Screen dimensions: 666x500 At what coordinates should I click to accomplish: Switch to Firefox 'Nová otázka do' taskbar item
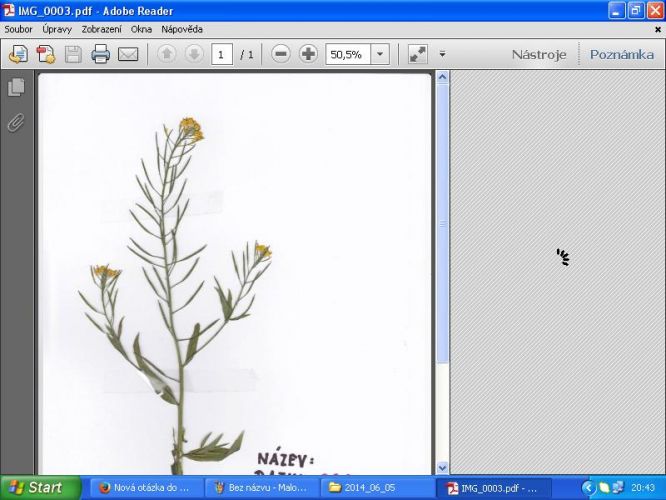(145, 488)
